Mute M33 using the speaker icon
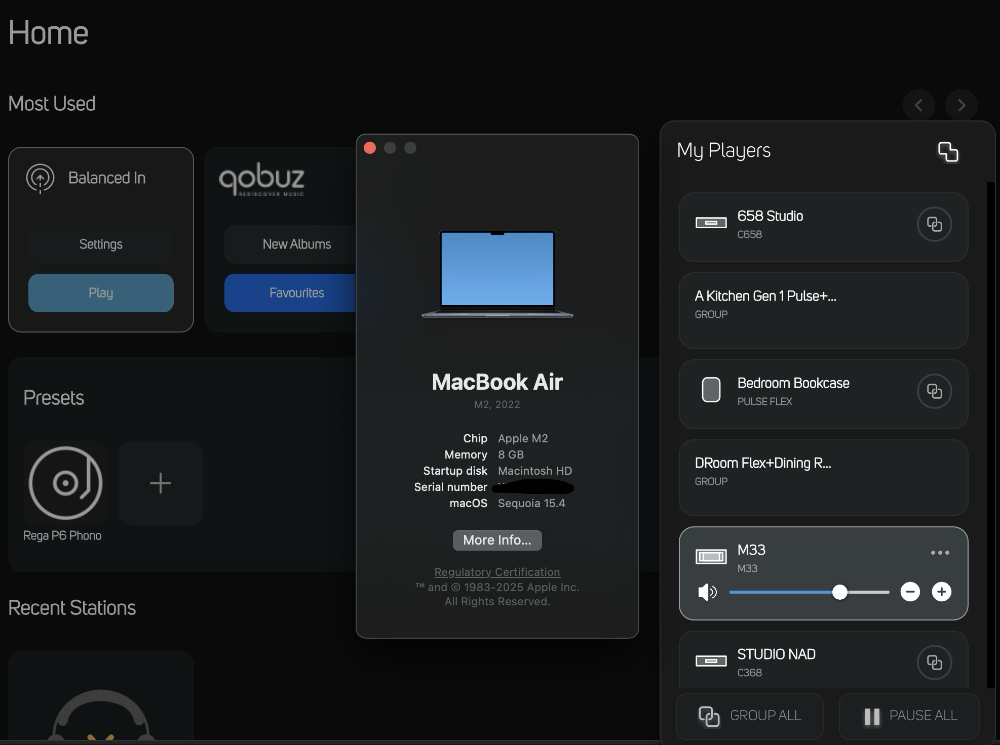This screenshot has width=1000, height=745. point(708,592)
